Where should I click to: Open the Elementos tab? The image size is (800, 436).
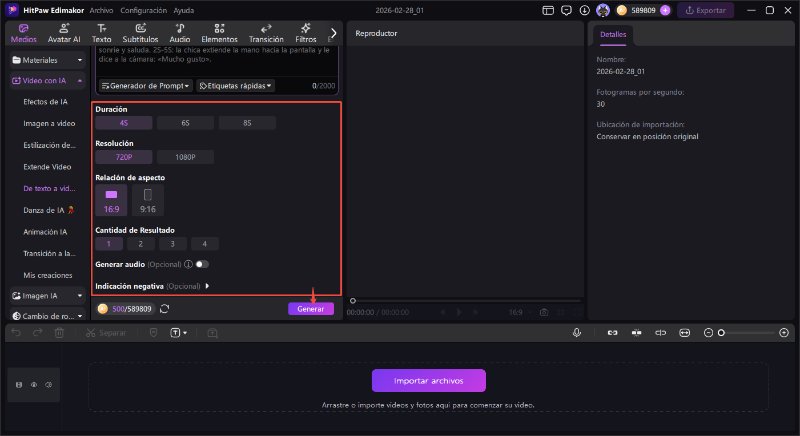pos(219,33)
